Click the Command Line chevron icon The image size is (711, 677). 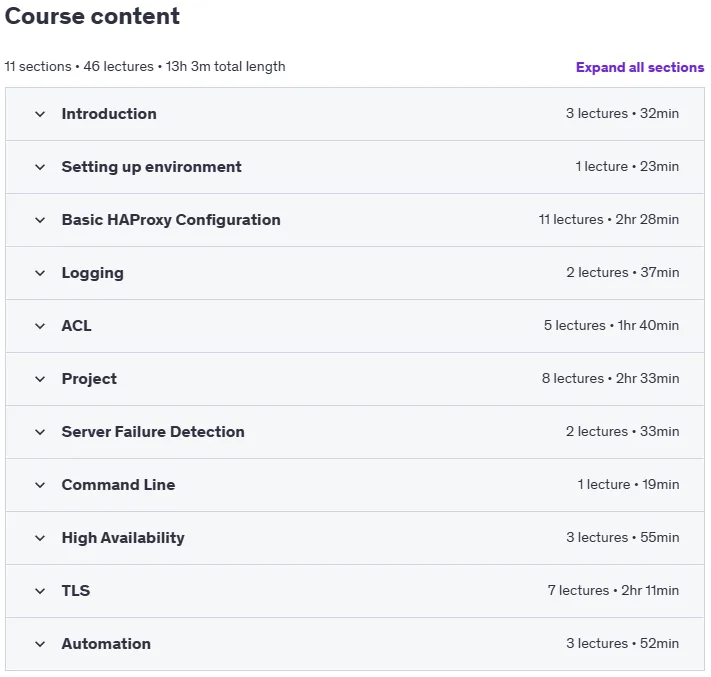tap(40, 485)
